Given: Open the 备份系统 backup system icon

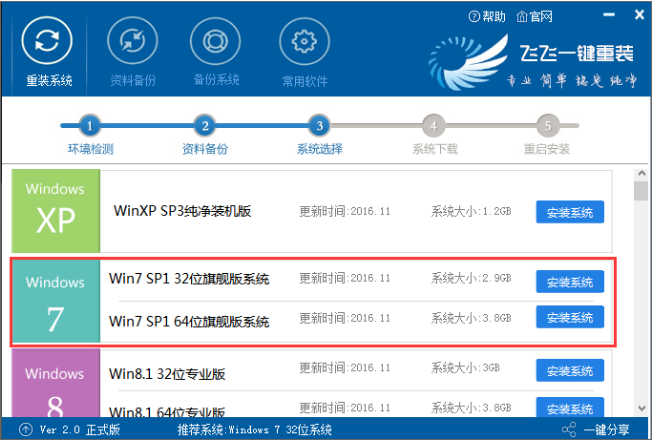Looking at the screenshot, I should 215,41.
